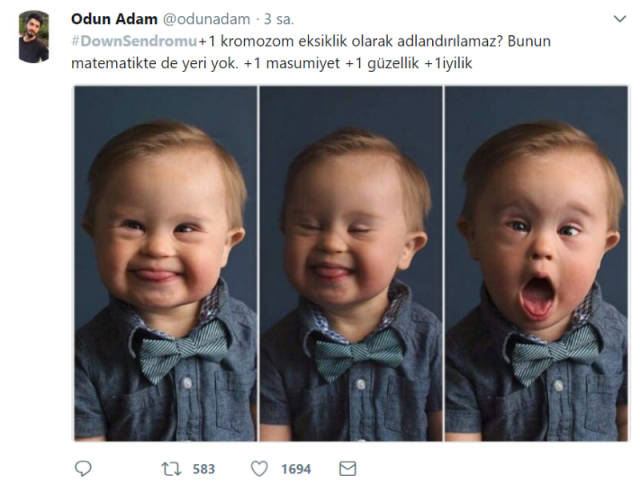Expand the tweet options chevron menu
This screenshot has width=640, height=484.
[x=620, y=19]
